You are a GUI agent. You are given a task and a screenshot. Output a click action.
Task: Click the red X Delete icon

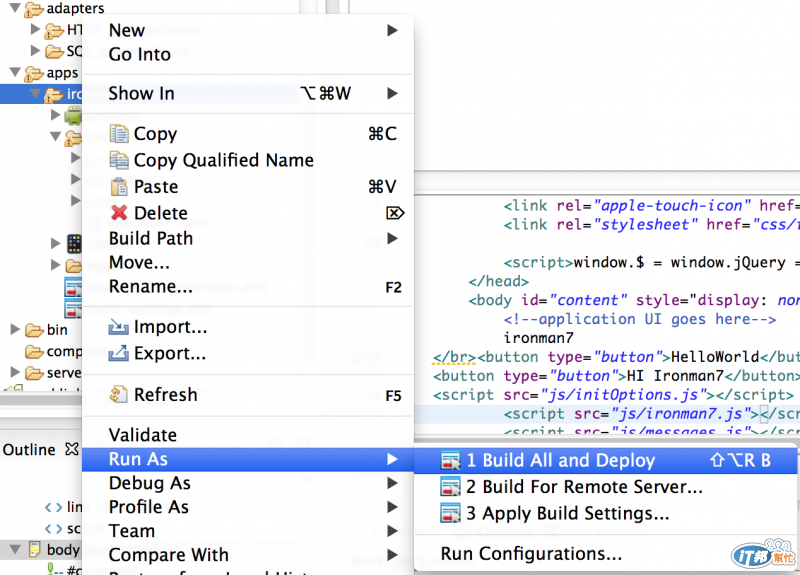(x=119, y=213)
